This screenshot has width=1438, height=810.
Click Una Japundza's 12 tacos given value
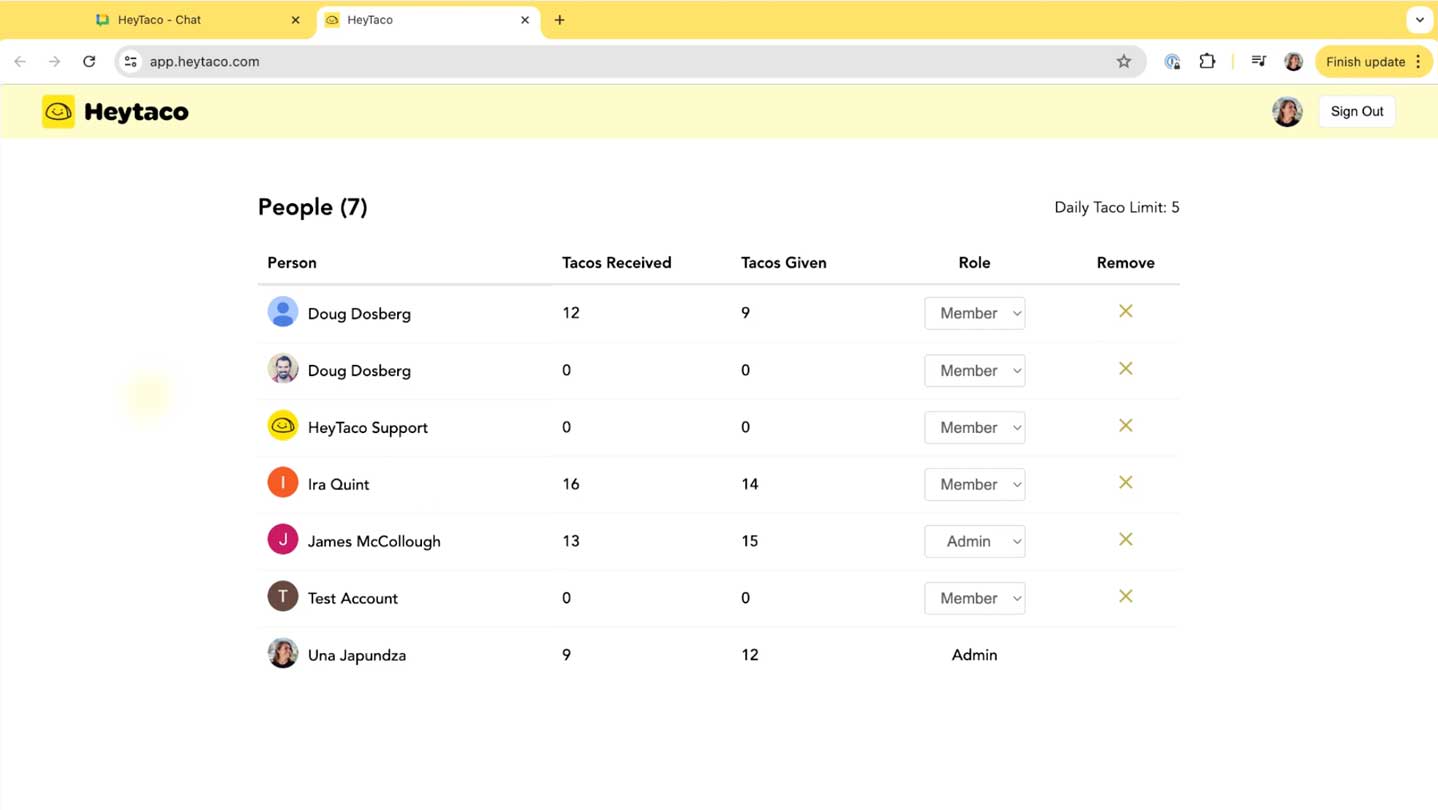pyautogui.click(x=749, y=655)
